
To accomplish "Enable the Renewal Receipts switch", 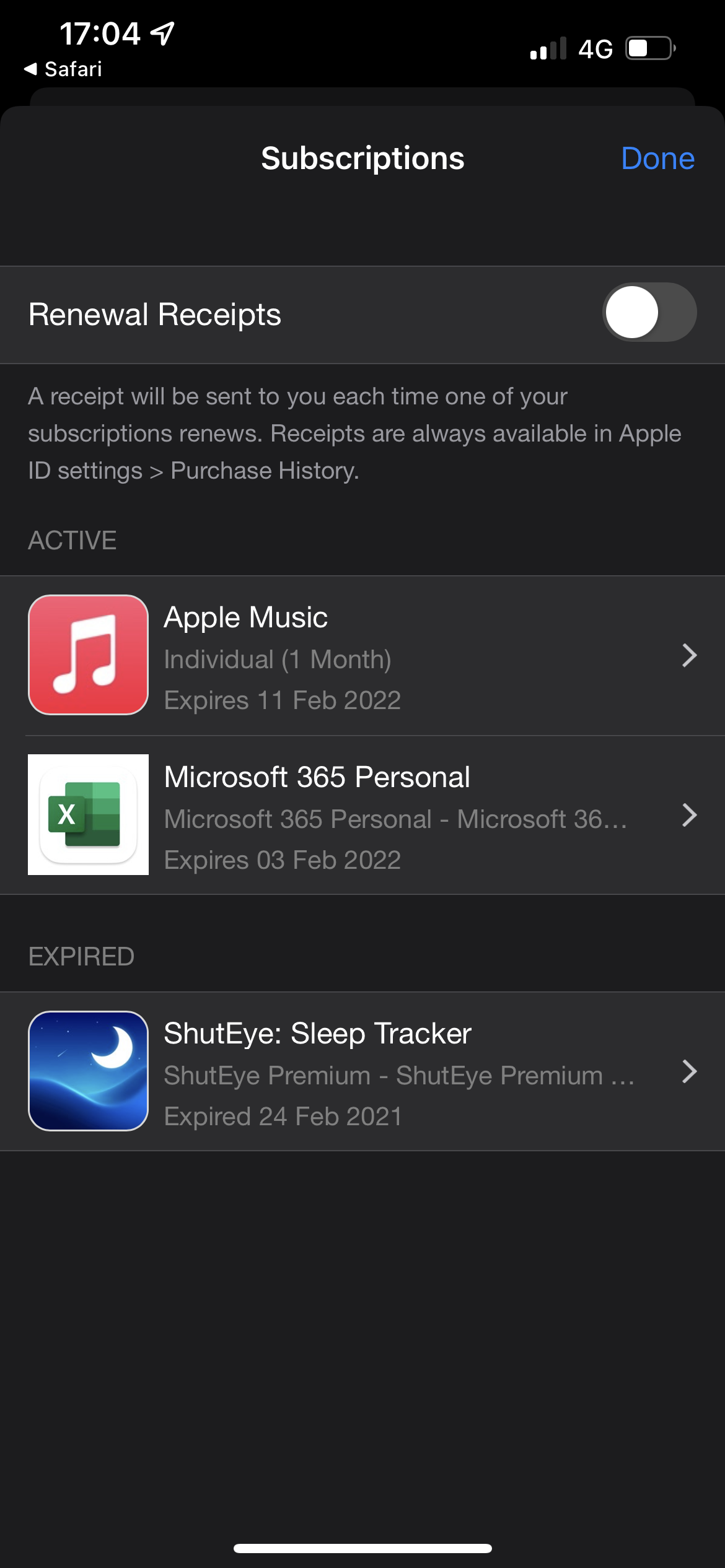I will click(649, 312).
